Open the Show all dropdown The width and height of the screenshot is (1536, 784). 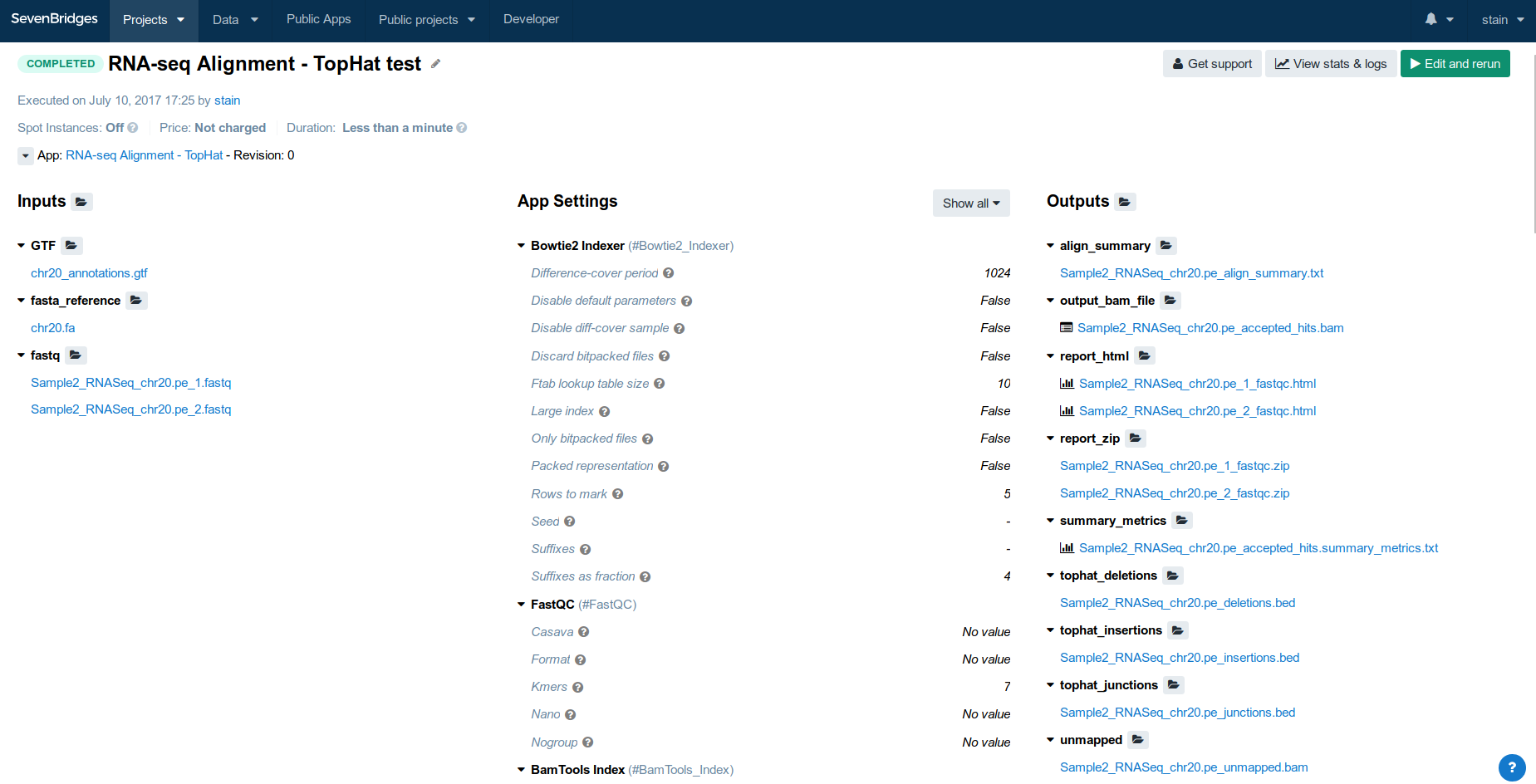coord(971,203)
